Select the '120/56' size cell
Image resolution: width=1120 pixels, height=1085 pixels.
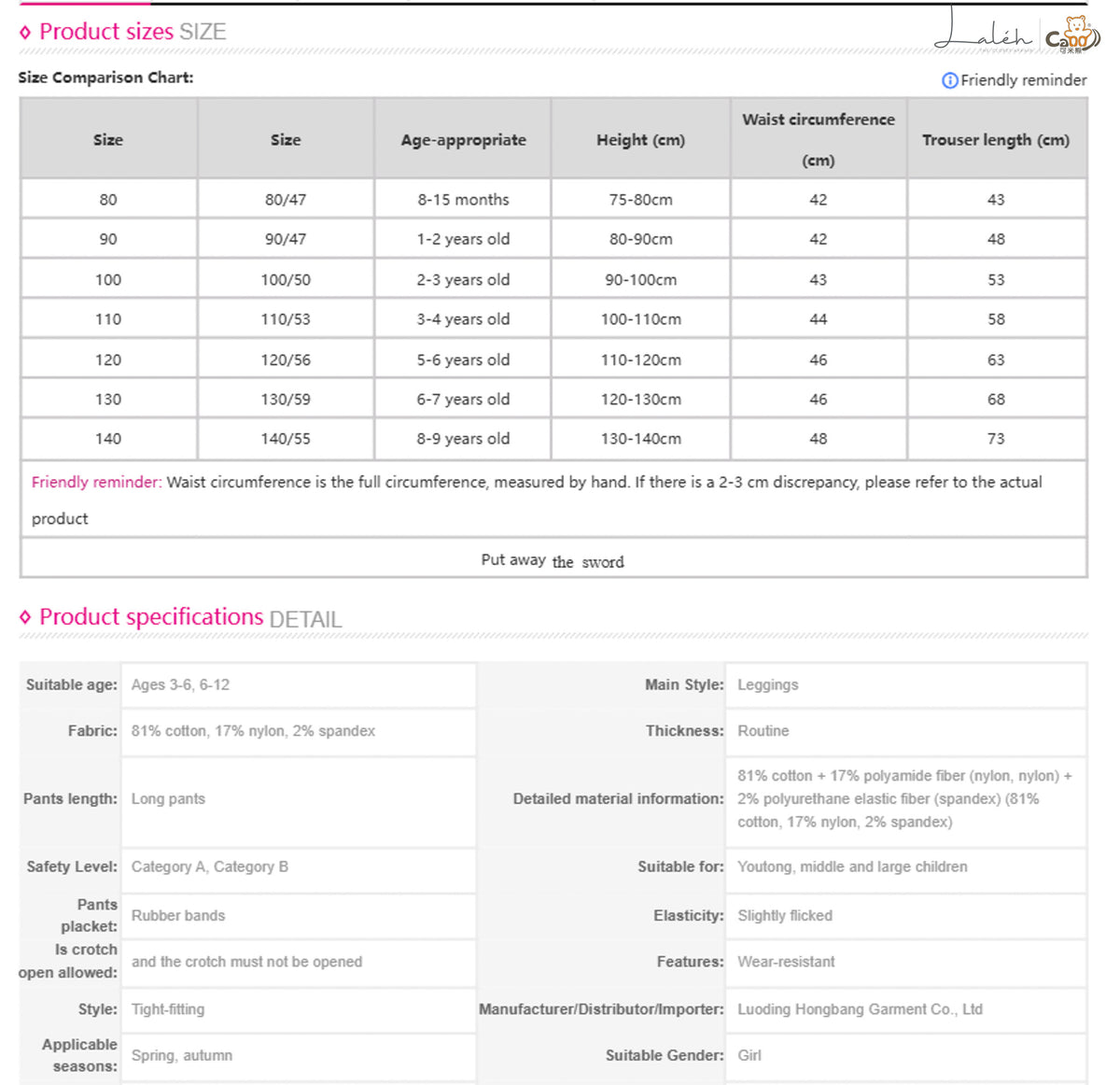[286, 359]
